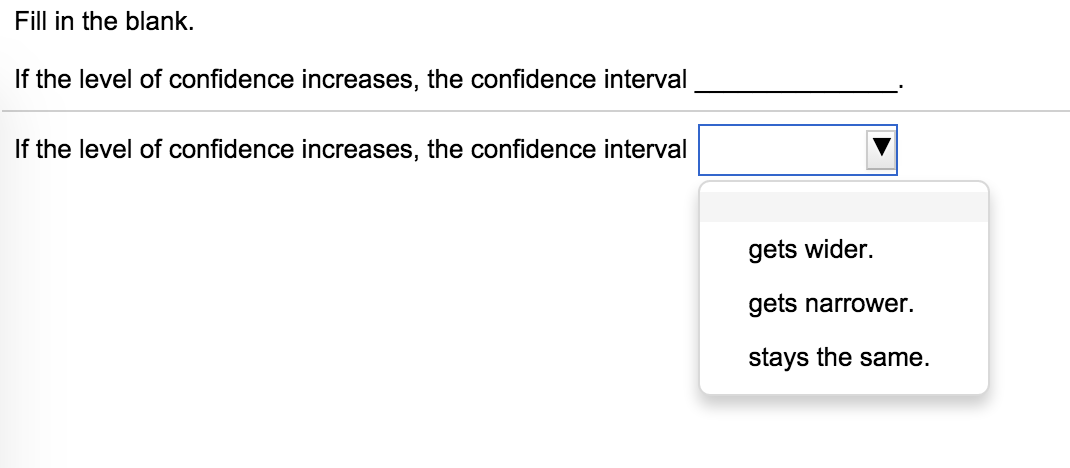
Task: Choose "gets narrower." from the list
Action: click(x=830, y=303)
